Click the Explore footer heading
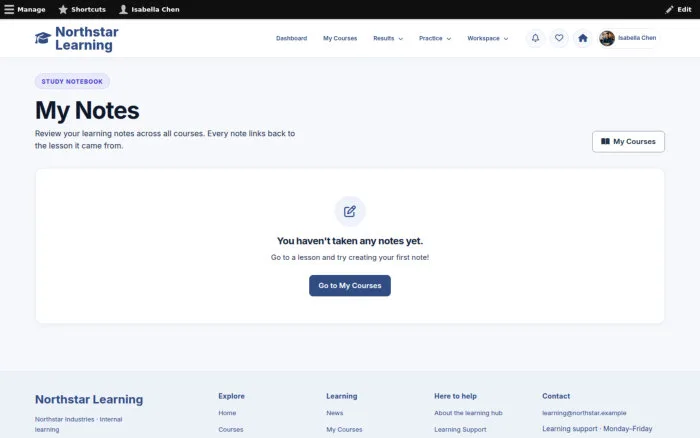The width and height of the screenshot is (700, 438). point(231,396)
